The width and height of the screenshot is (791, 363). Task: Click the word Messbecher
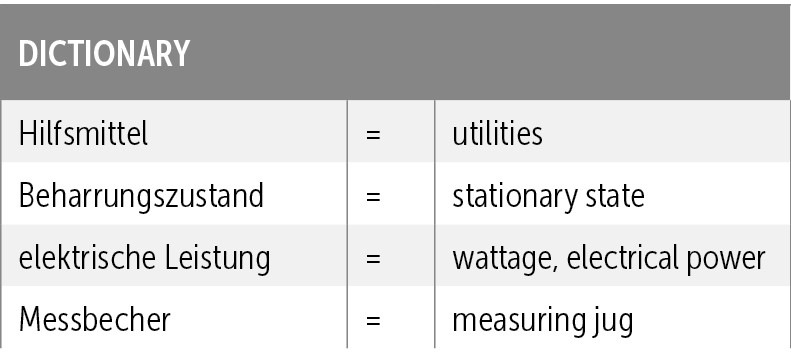(95, 320)
